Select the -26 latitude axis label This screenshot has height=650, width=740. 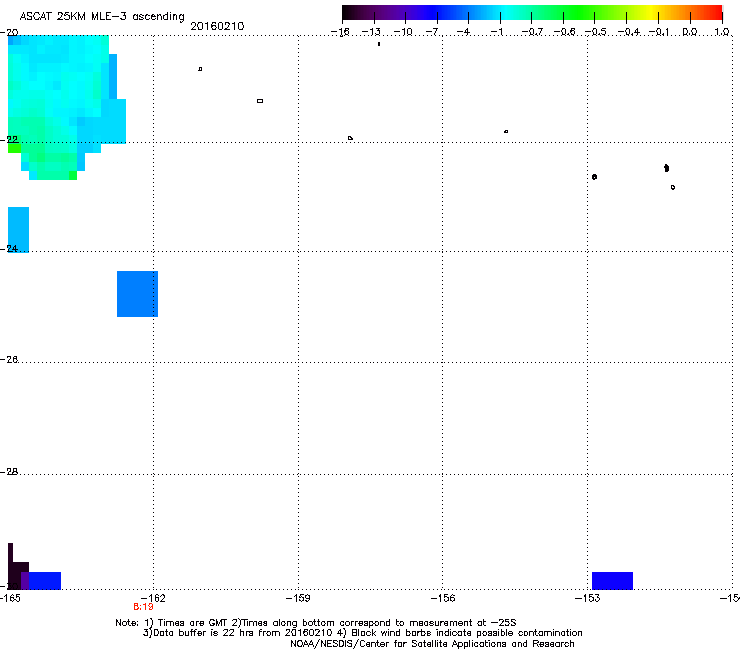click(10, 360)
